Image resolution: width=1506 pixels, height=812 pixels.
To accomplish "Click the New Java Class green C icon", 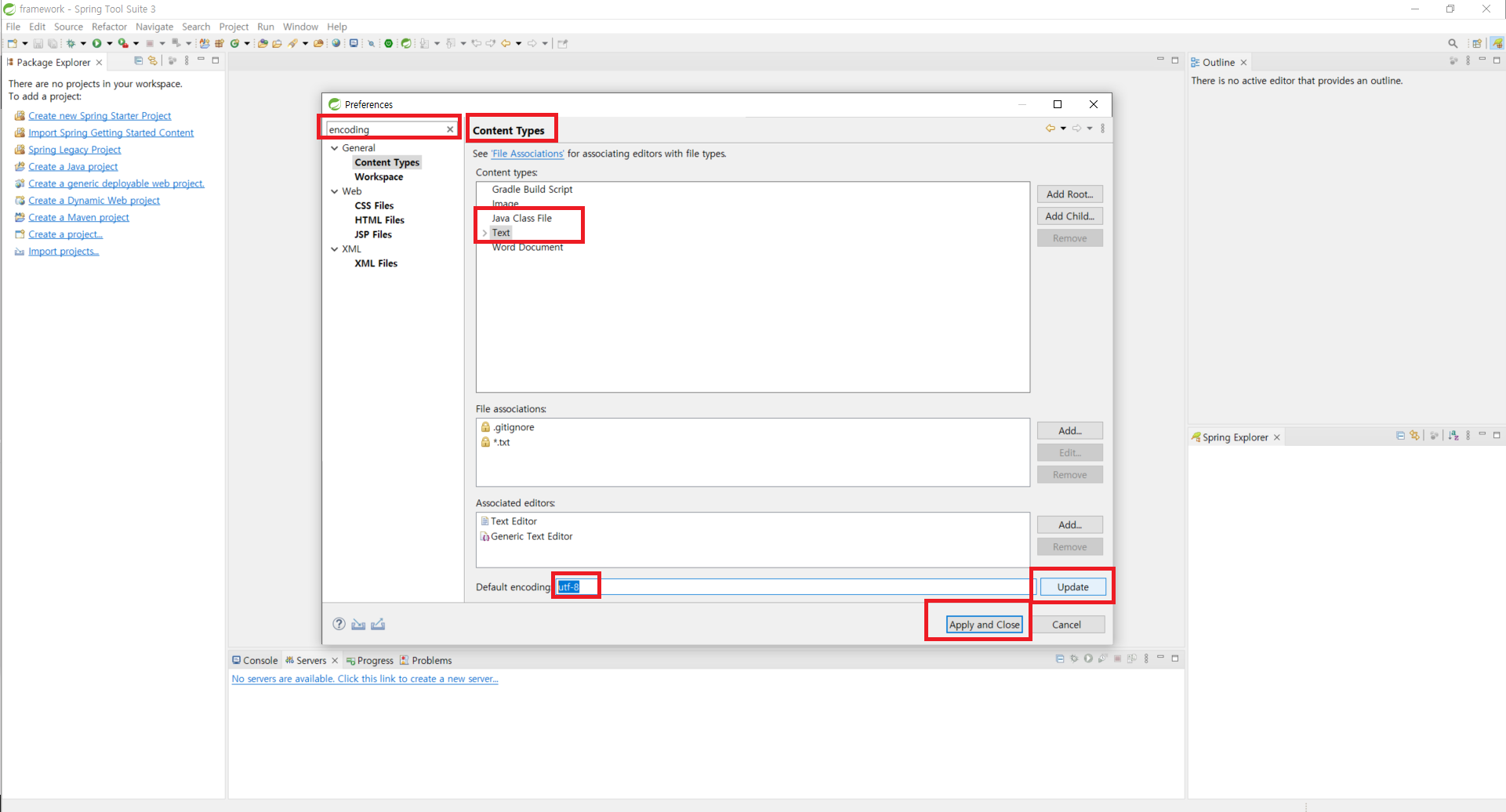I will click(x=234, y=44).
